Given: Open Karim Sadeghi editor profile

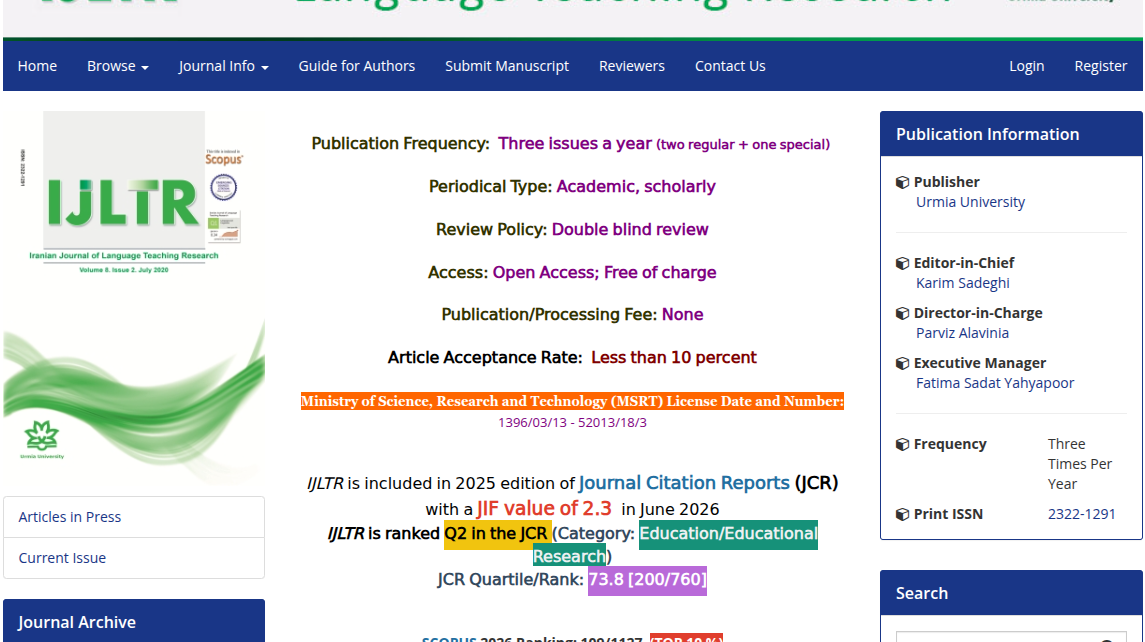Looking at the screenshot, I should 962,283.
